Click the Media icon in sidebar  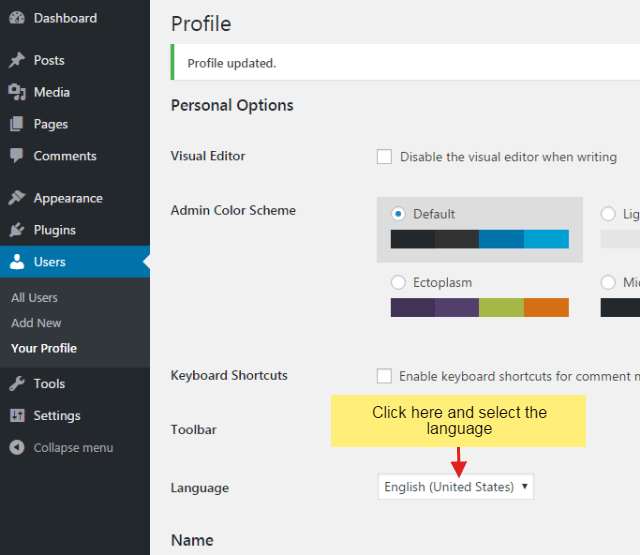(17, 92)
